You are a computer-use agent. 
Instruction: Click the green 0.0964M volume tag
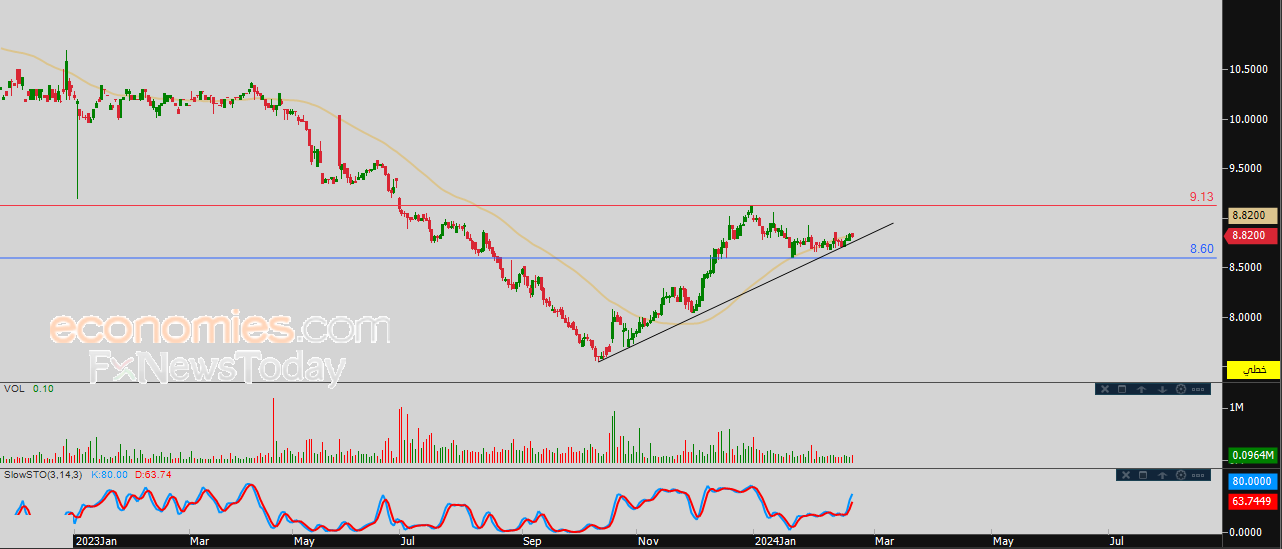(x=1254, y=455)
